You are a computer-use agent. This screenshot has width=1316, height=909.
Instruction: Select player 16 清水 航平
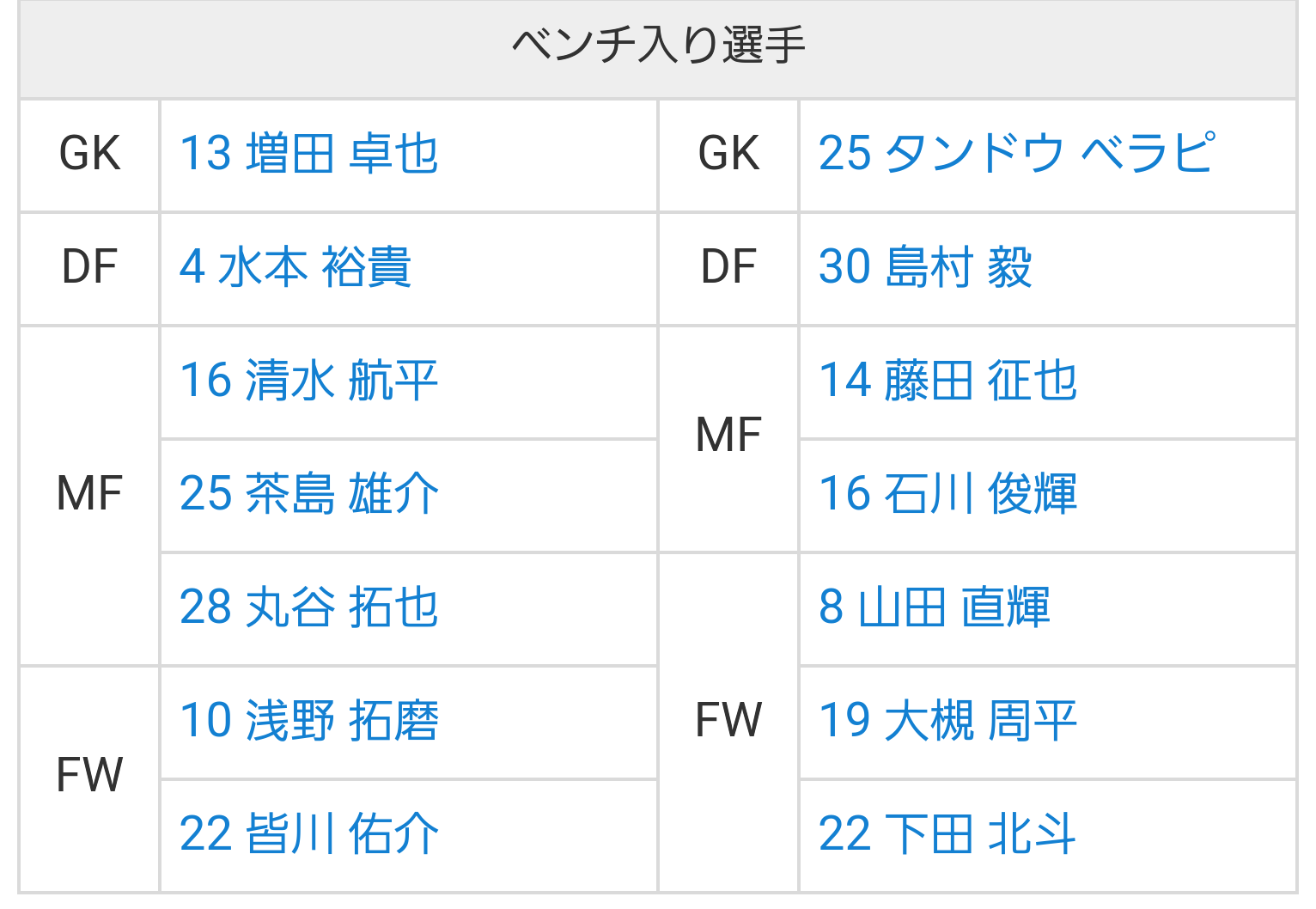(x=309, y=381)
